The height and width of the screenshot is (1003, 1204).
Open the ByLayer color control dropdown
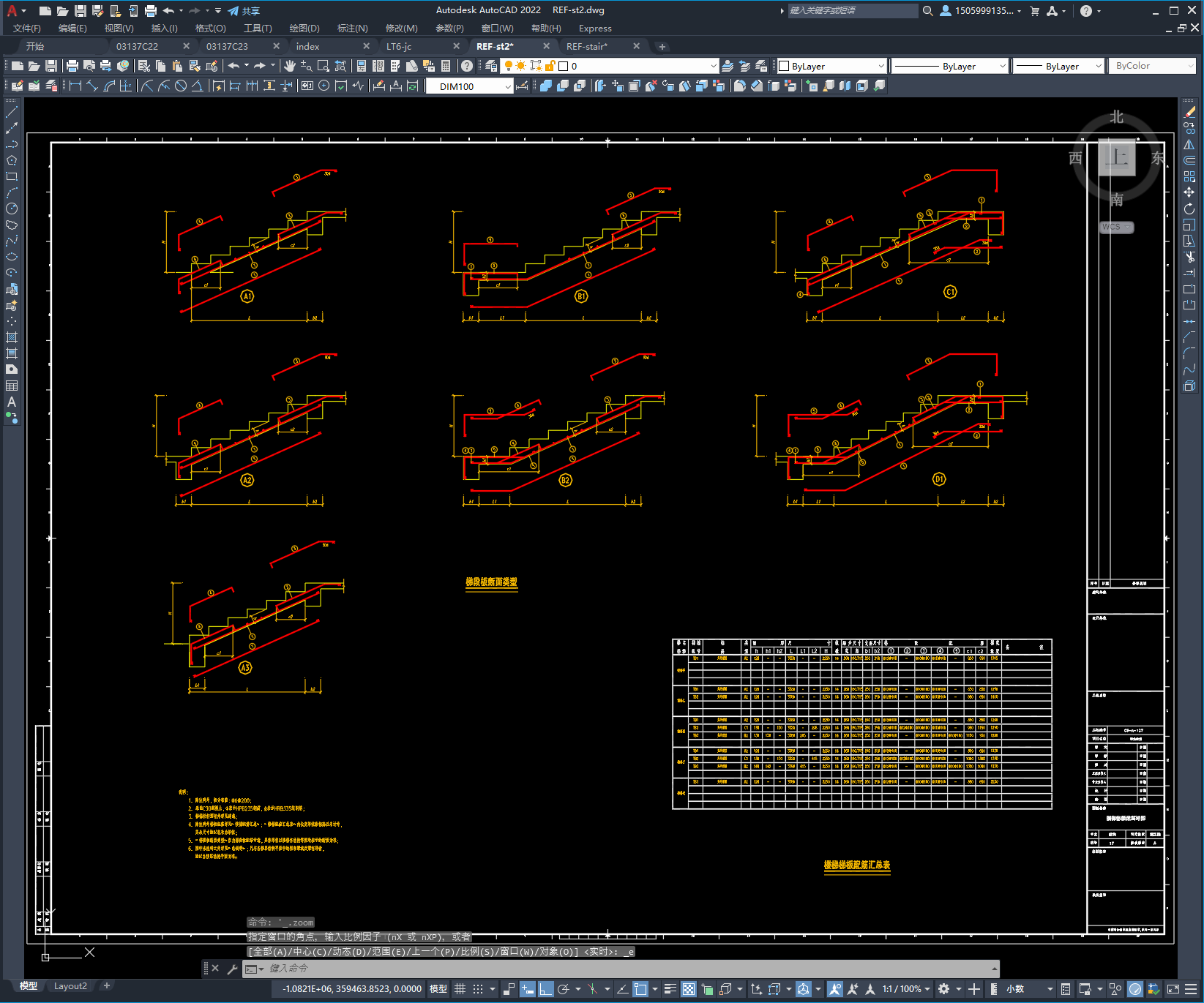click(831, 66)
